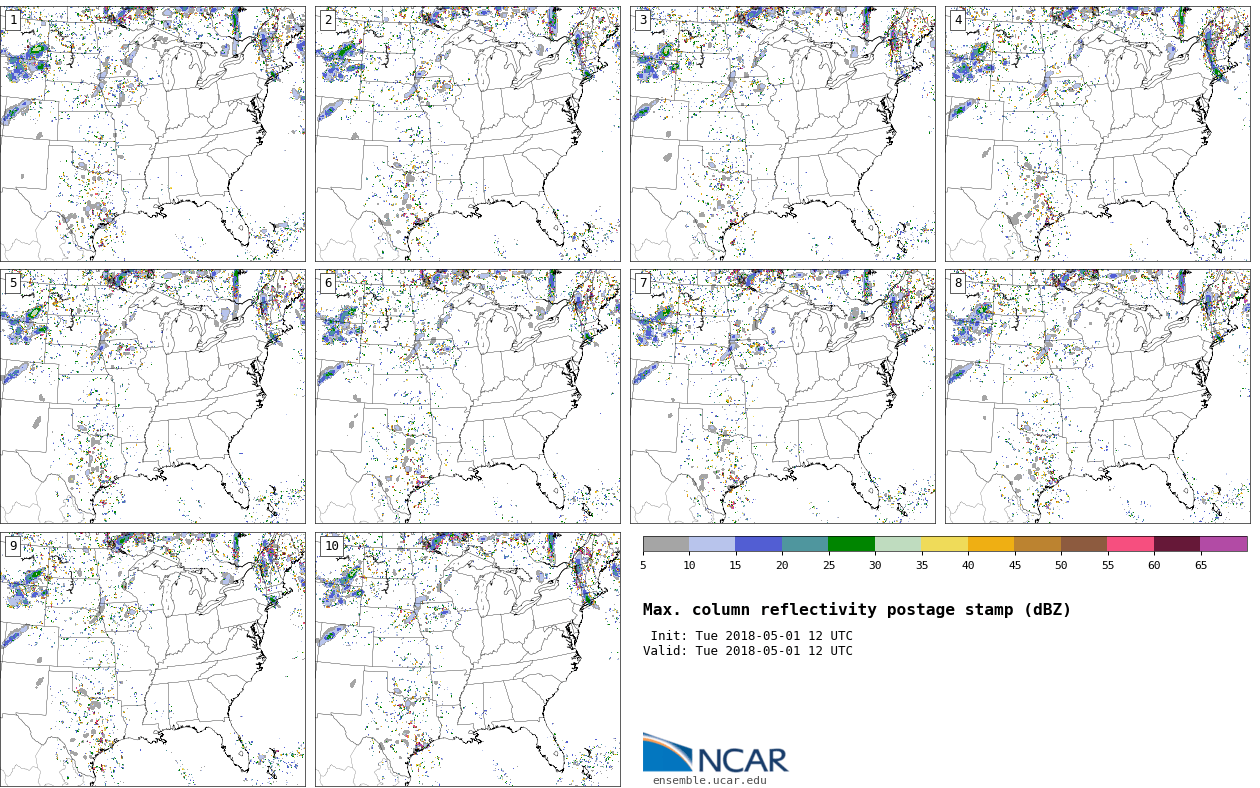Click the maroon 60-65 dBZ swatch
Screen dimensions: 1260x788
(x=1177, y=544)
